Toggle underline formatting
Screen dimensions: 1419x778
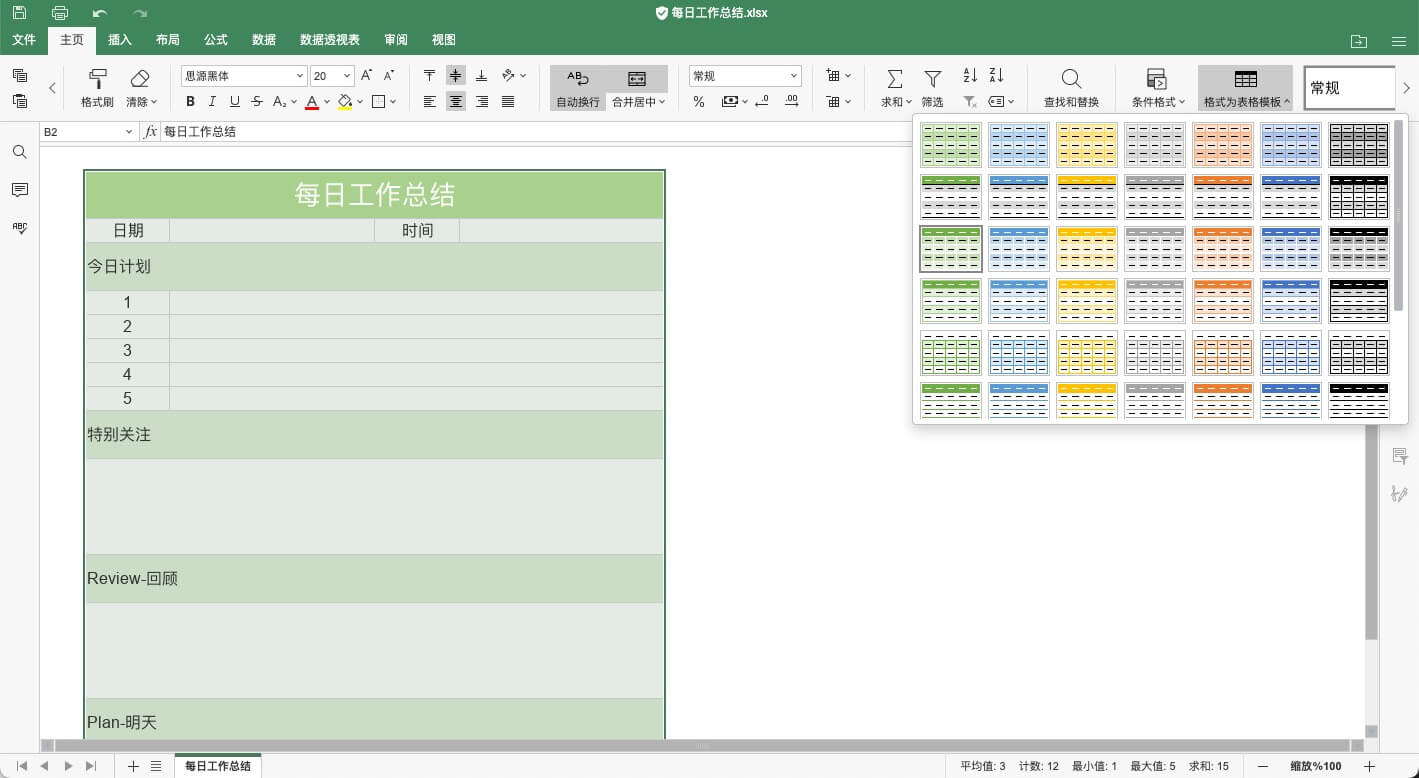click(x=235, y=101)
